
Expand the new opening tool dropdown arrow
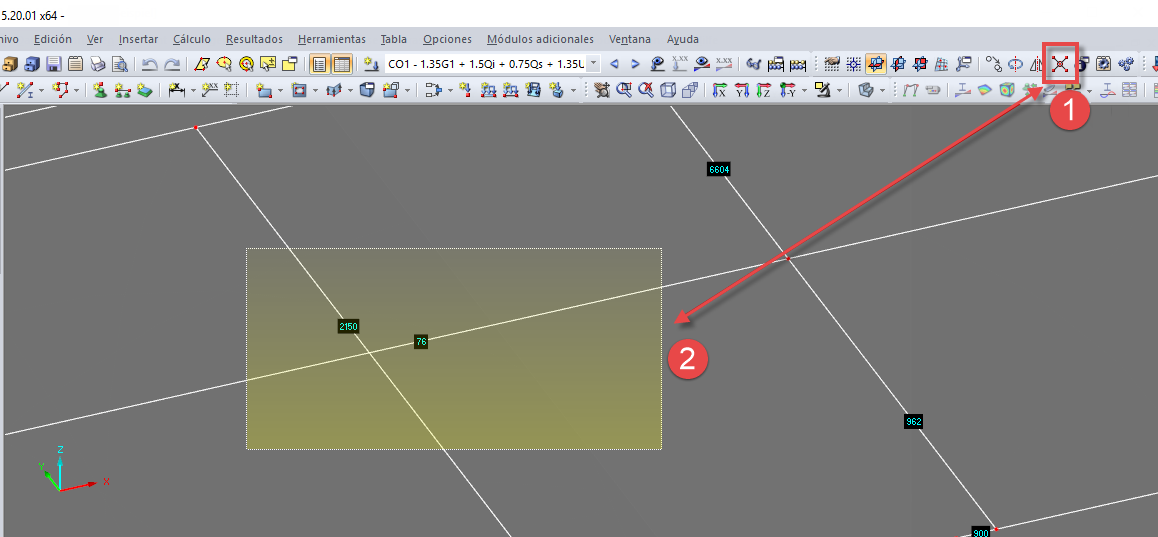(x=315, y=90)
